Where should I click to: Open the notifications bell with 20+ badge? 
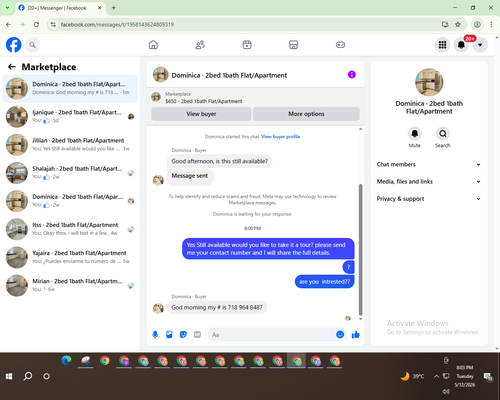pyautogui.click(x=461, y=45)
